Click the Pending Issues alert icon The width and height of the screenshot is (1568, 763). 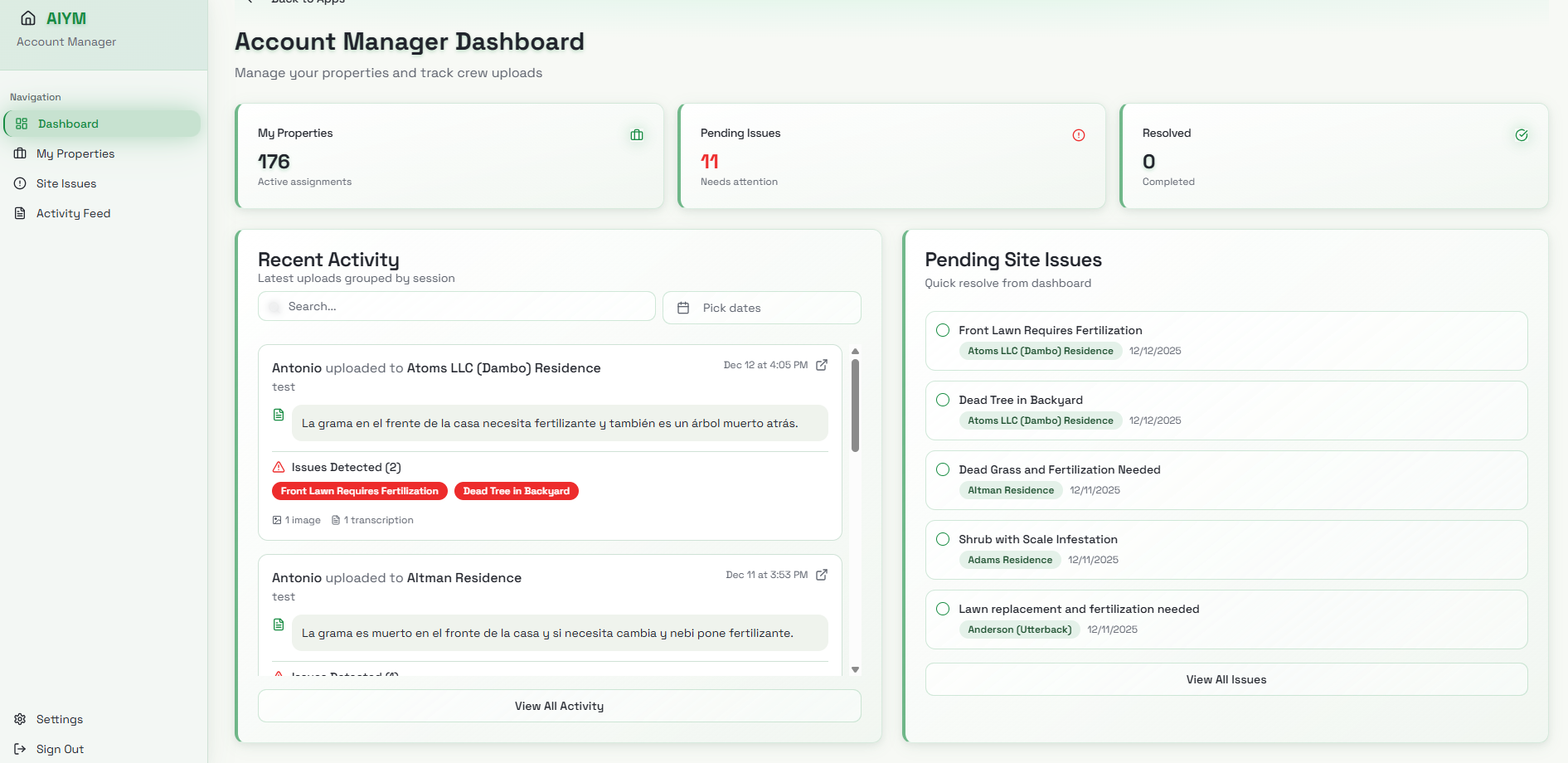coord(1079,135)
